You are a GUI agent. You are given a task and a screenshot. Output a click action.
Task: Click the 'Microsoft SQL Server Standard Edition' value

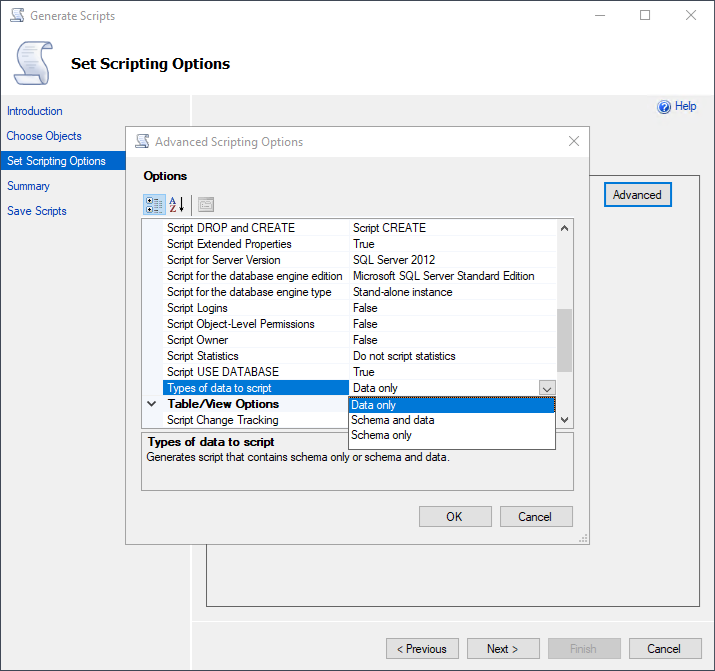453,276
